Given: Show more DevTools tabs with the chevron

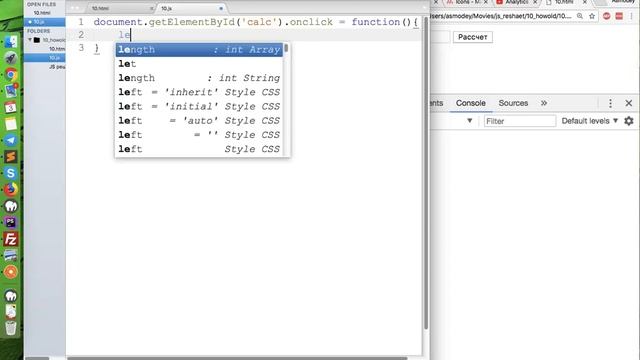Looking at the screenshot, I should point(544,103).
